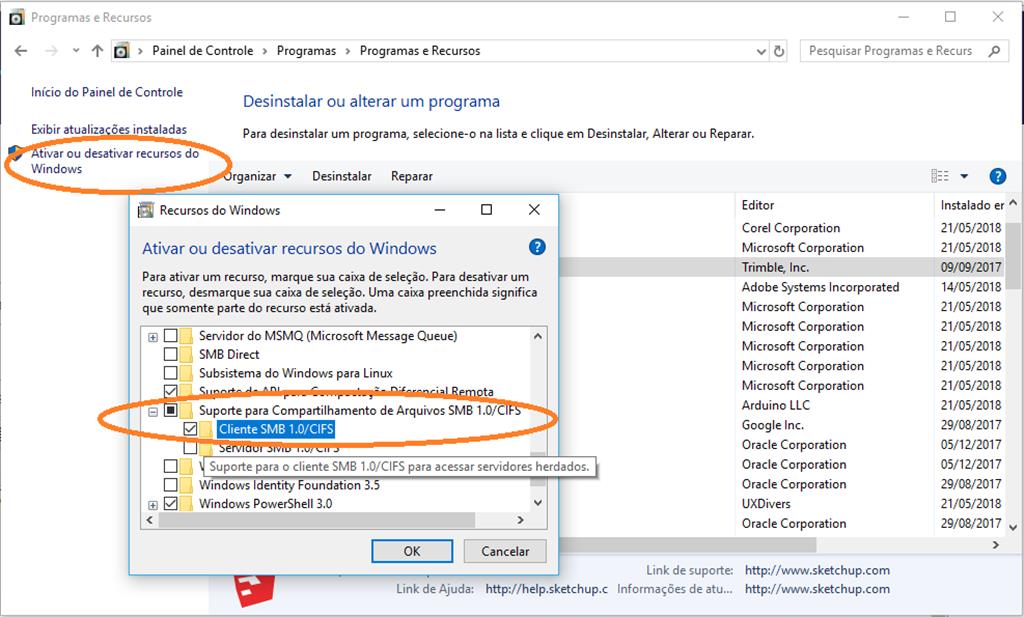Enable the SMB Direct checkbox
The width and height of the screenshot is (1024, 617).
coord(171,355)
